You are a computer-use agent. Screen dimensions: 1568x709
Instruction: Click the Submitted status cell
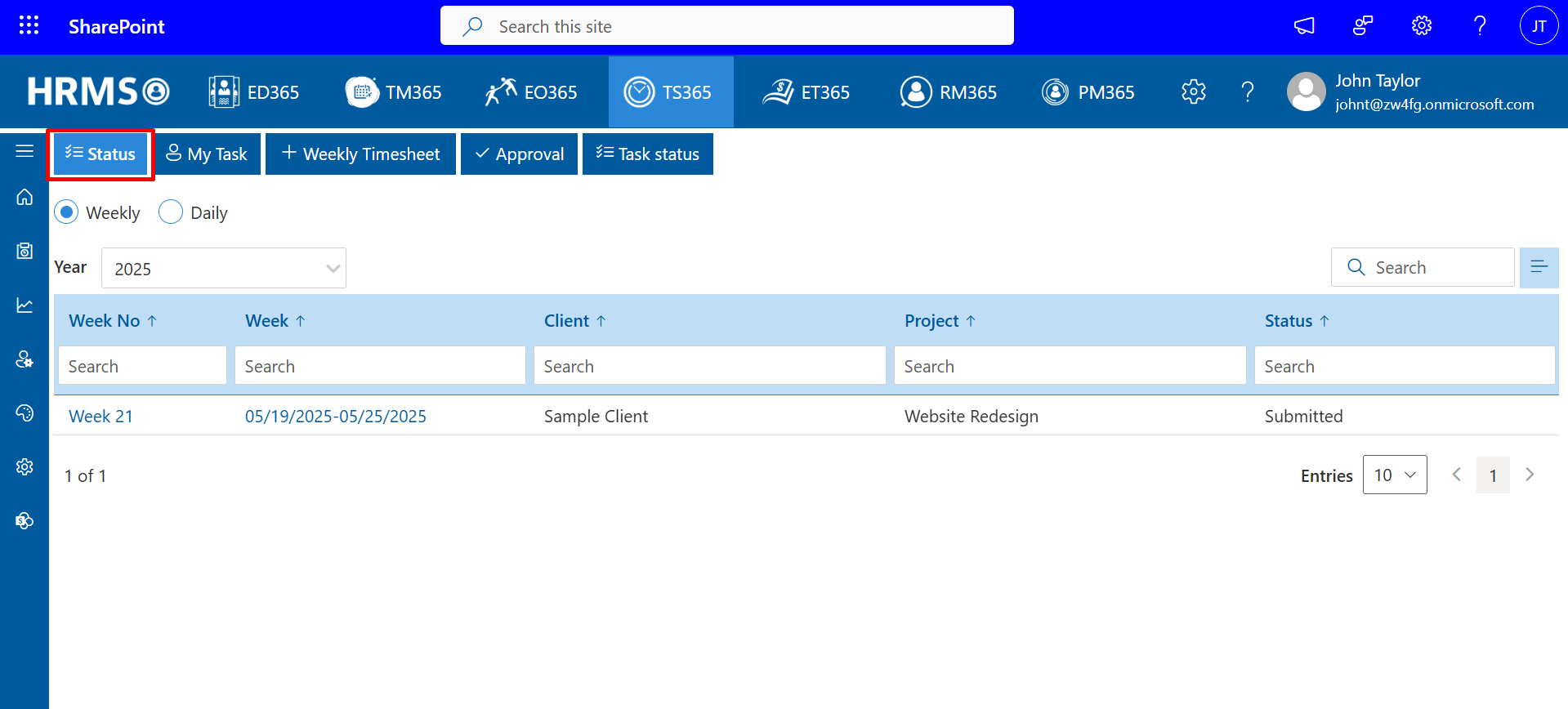point(1303,417)
